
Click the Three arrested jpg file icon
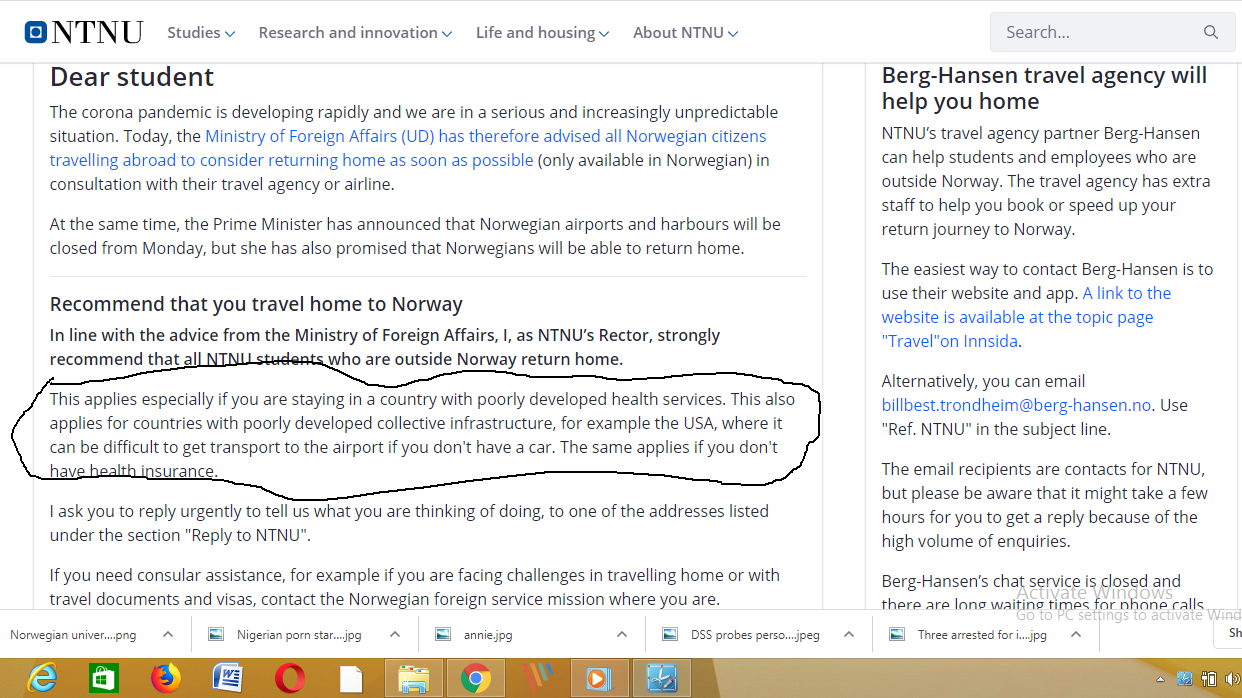(897, 634)
